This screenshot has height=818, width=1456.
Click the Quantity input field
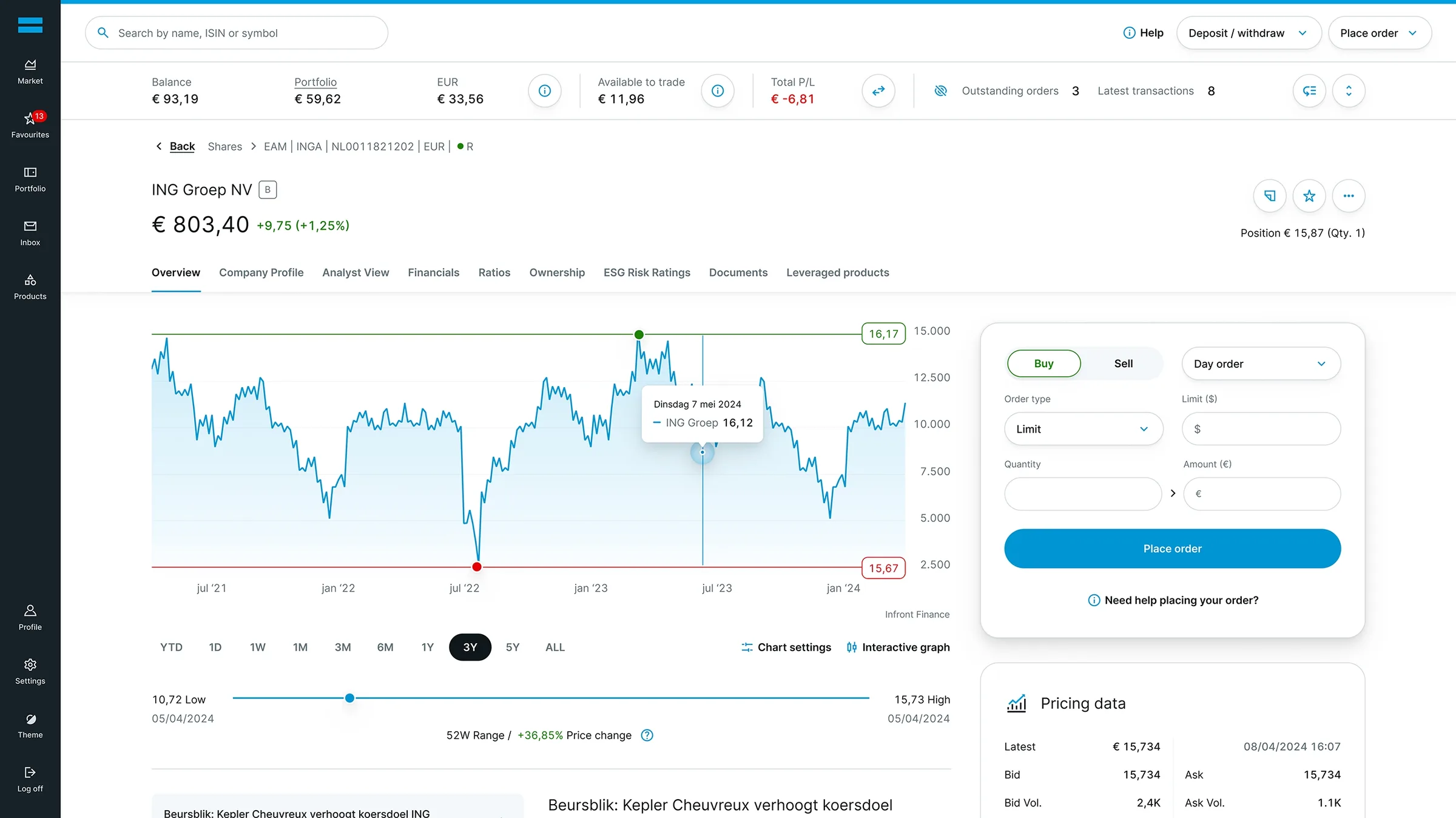point(1082,493)
